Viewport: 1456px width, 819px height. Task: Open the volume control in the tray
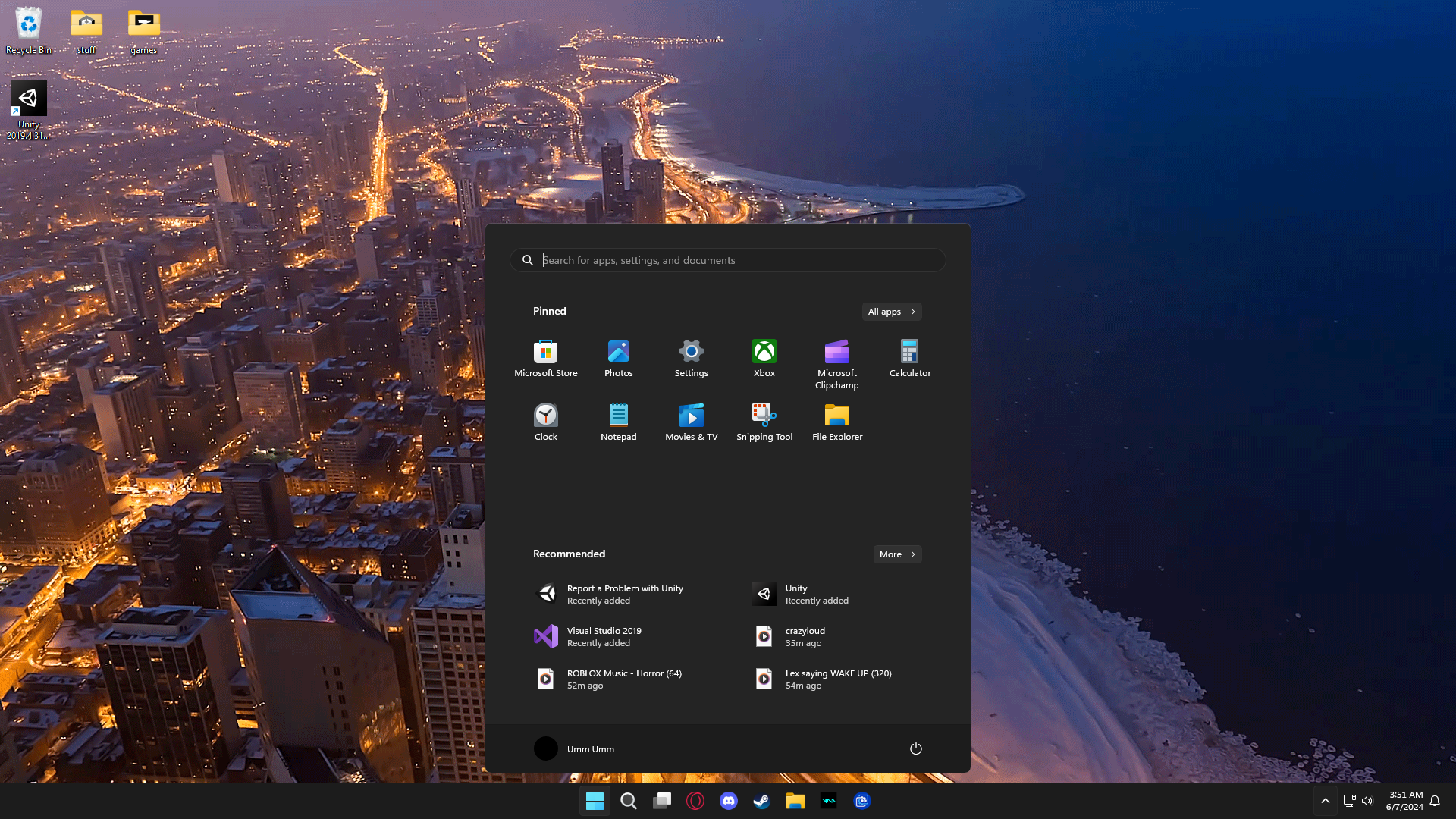[x=1367, y=801]
